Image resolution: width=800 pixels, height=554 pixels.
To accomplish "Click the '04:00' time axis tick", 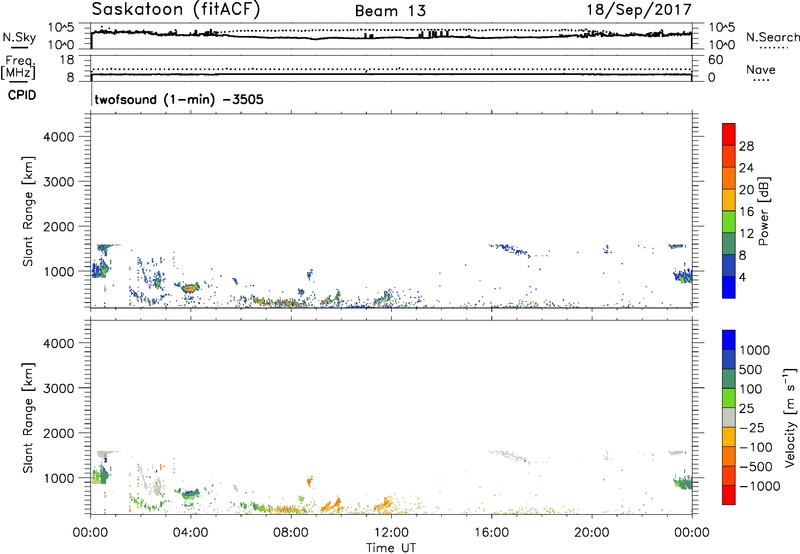I will pos(191,533).
